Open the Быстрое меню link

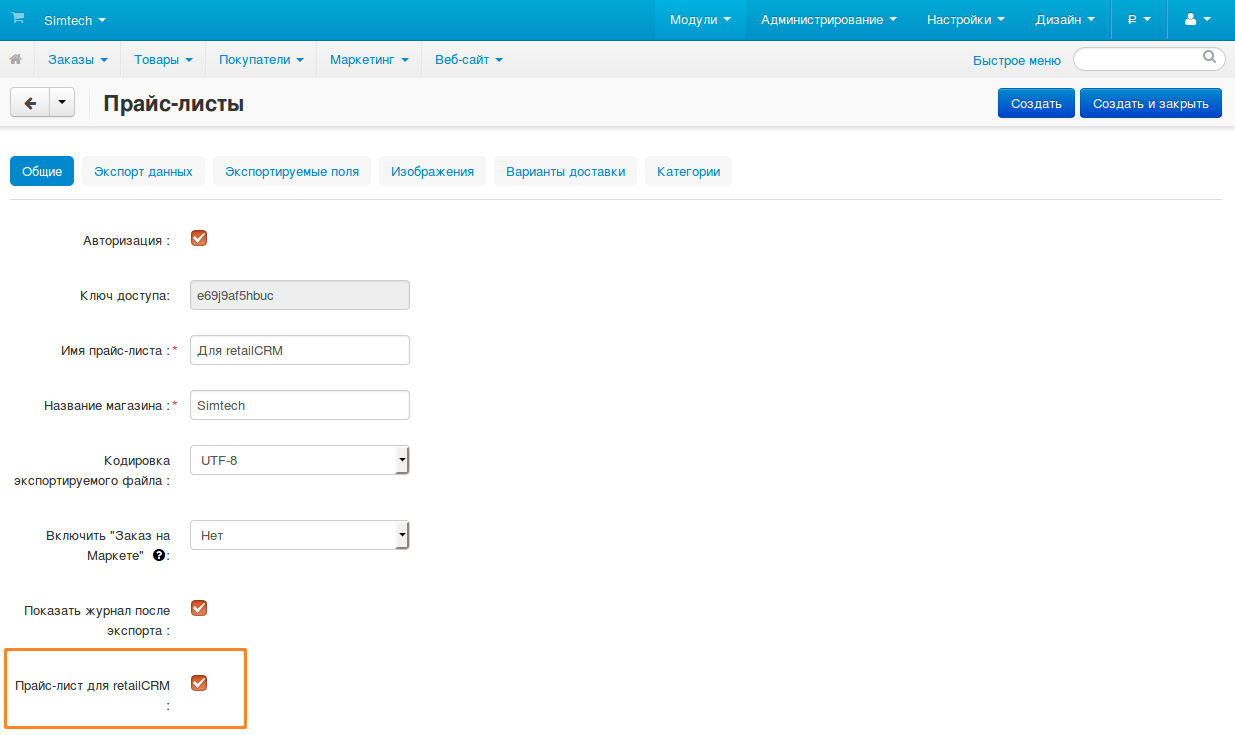pyautogui.click(x=1016, y=60)
